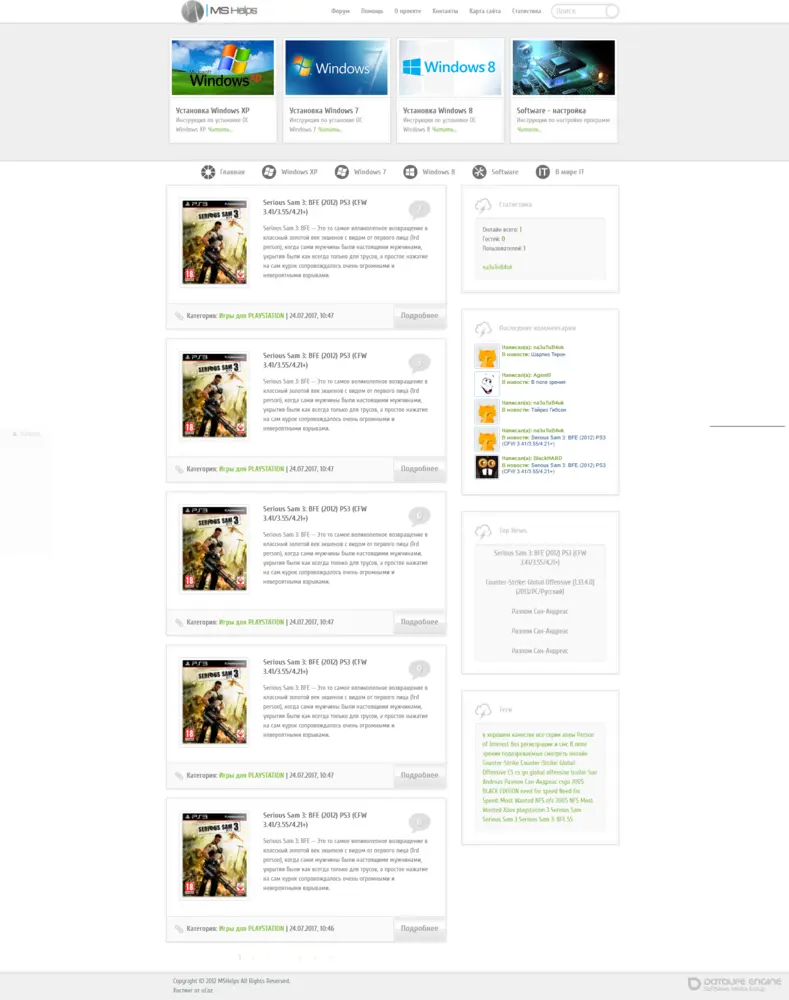
Task: Click the csgo tag in tags block
Action: coord(563,782)
